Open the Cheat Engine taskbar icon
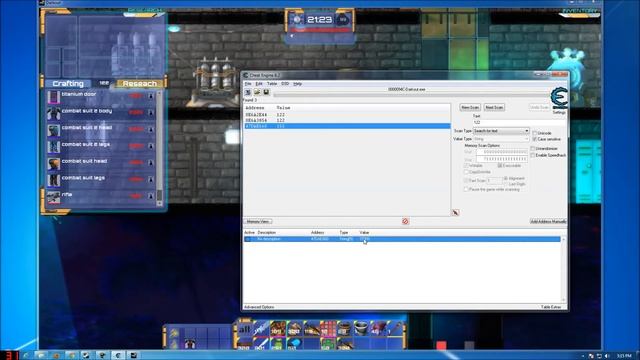Screen dimensions: 640x360 click(x=118, y=356)
